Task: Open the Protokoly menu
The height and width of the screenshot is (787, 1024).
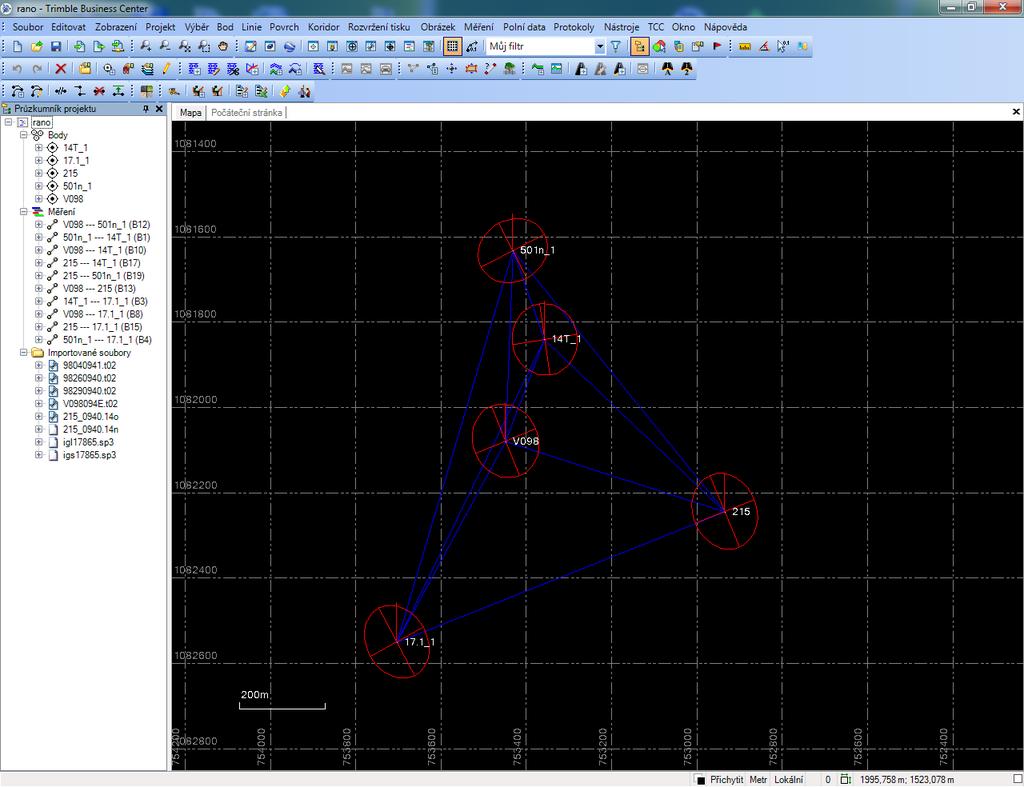Action: pos(573,27)
